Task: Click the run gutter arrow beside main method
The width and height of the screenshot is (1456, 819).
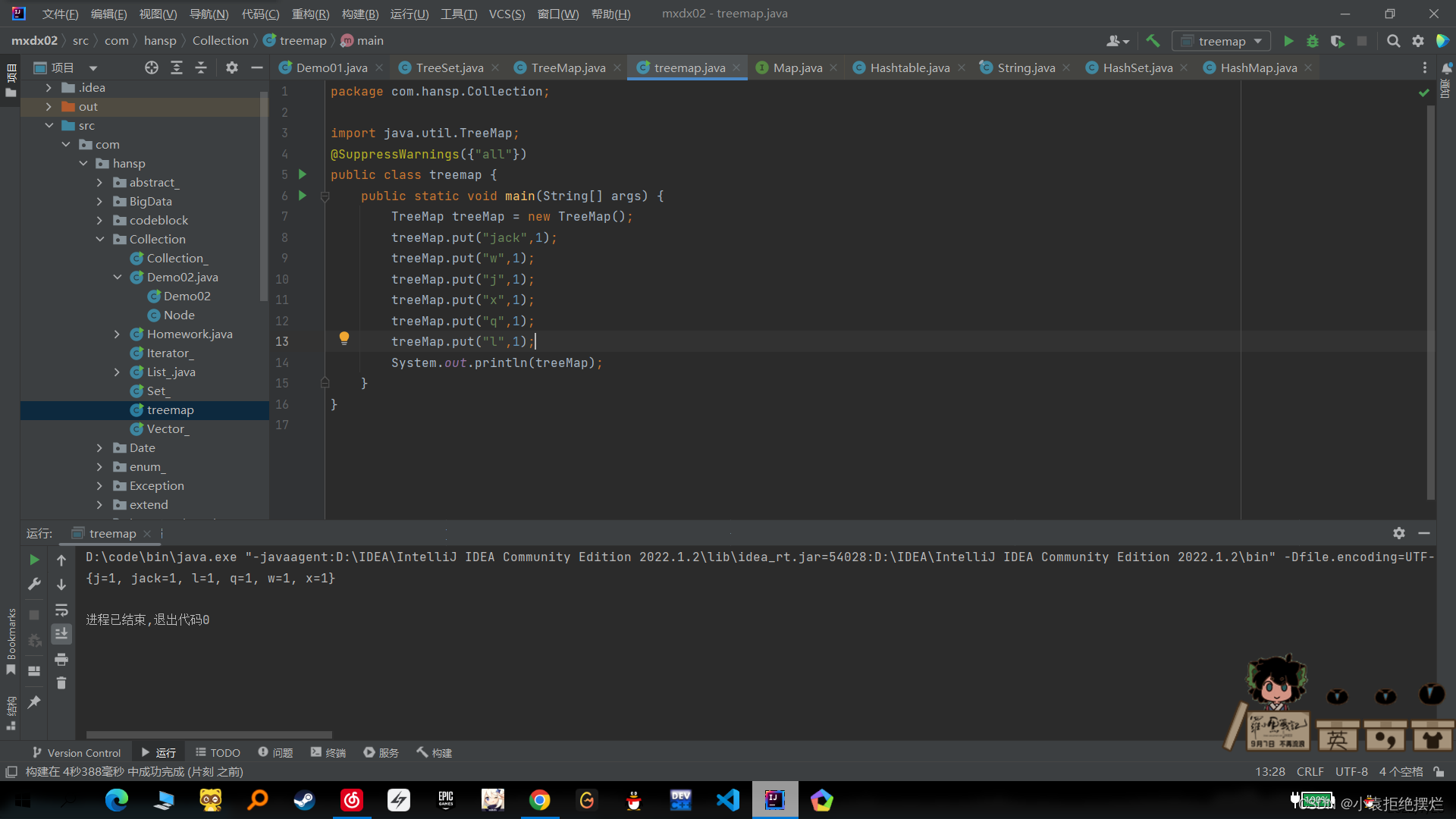Action: 303,196
